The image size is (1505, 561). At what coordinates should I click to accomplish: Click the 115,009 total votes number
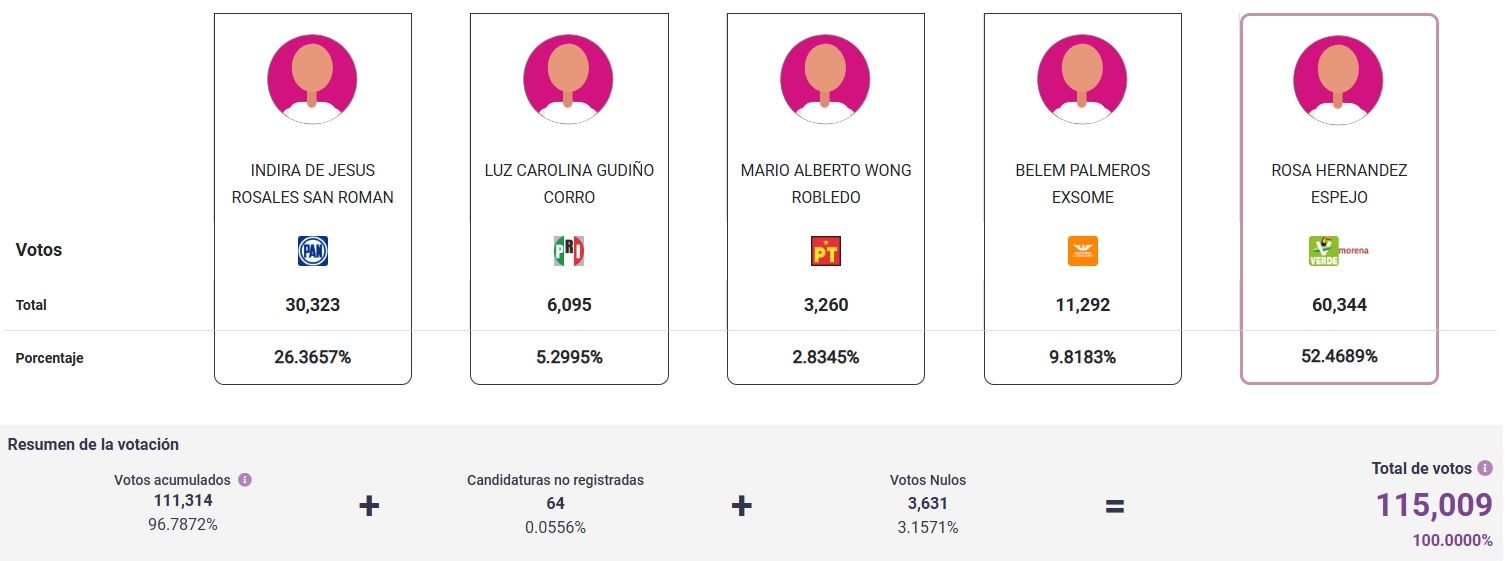pos(1434,506)
